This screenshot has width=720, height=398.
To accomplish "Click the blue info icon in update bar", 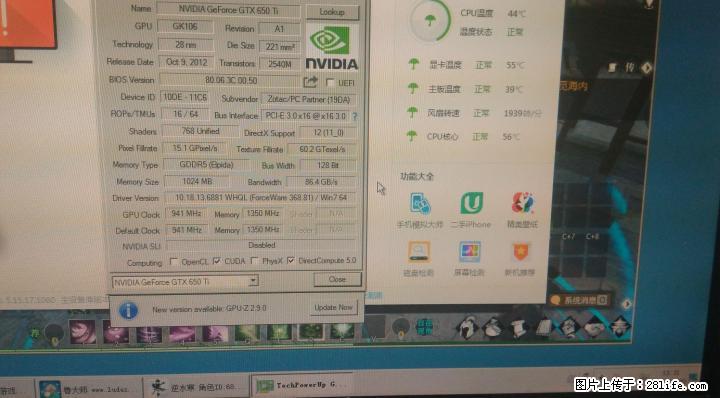I will tap(128, 311).
